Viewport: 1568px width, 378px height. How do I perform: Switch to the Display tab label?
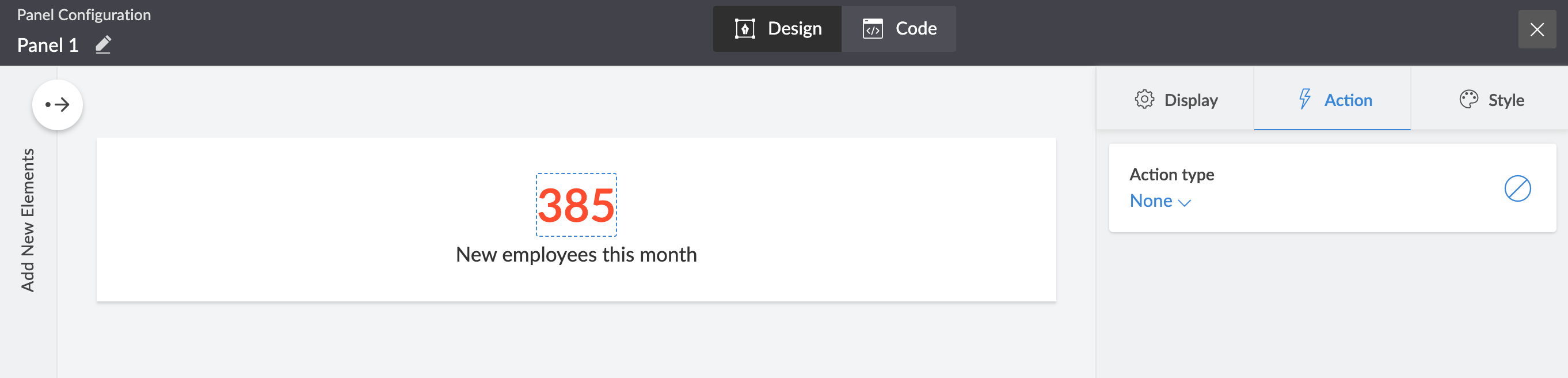pos(1190,100)
